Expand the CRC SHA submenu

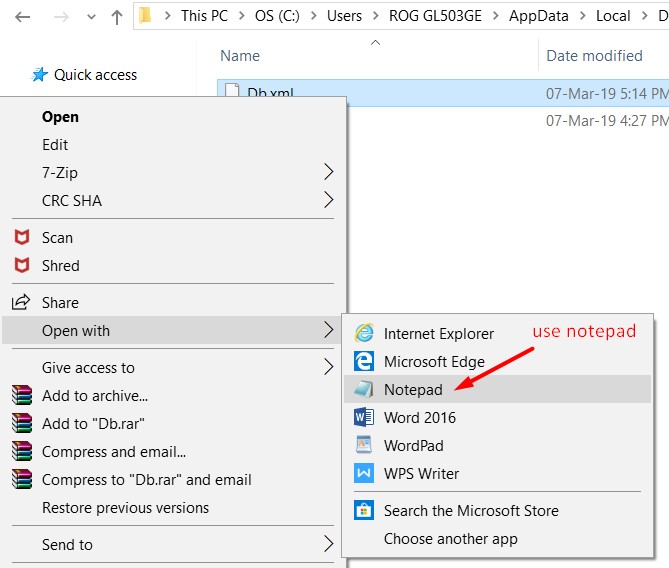[x=72, y=200]
